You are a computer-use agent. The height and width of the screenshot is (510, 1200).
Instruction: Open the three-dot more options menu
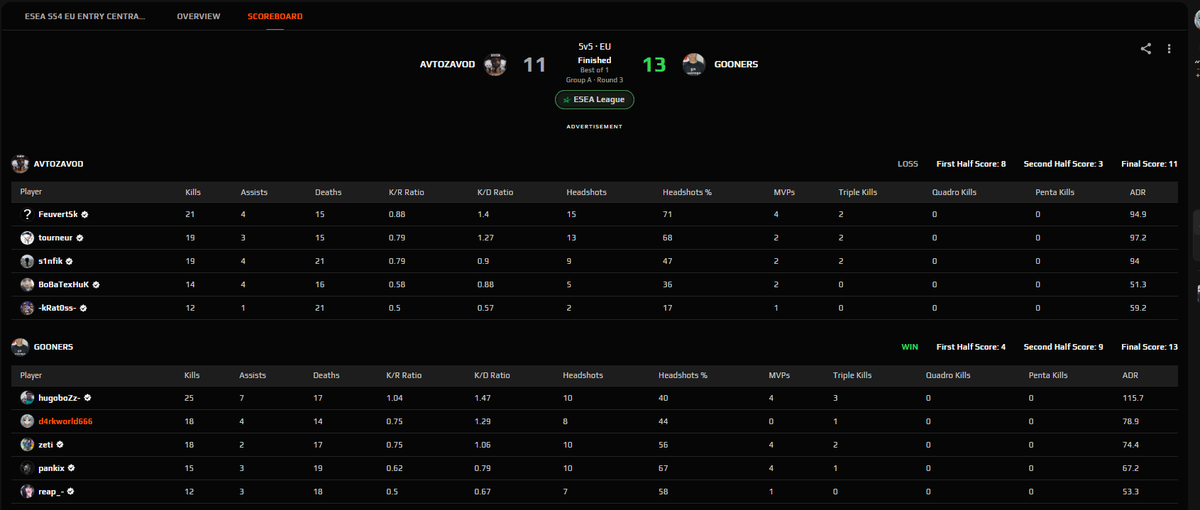[1168, 48]
